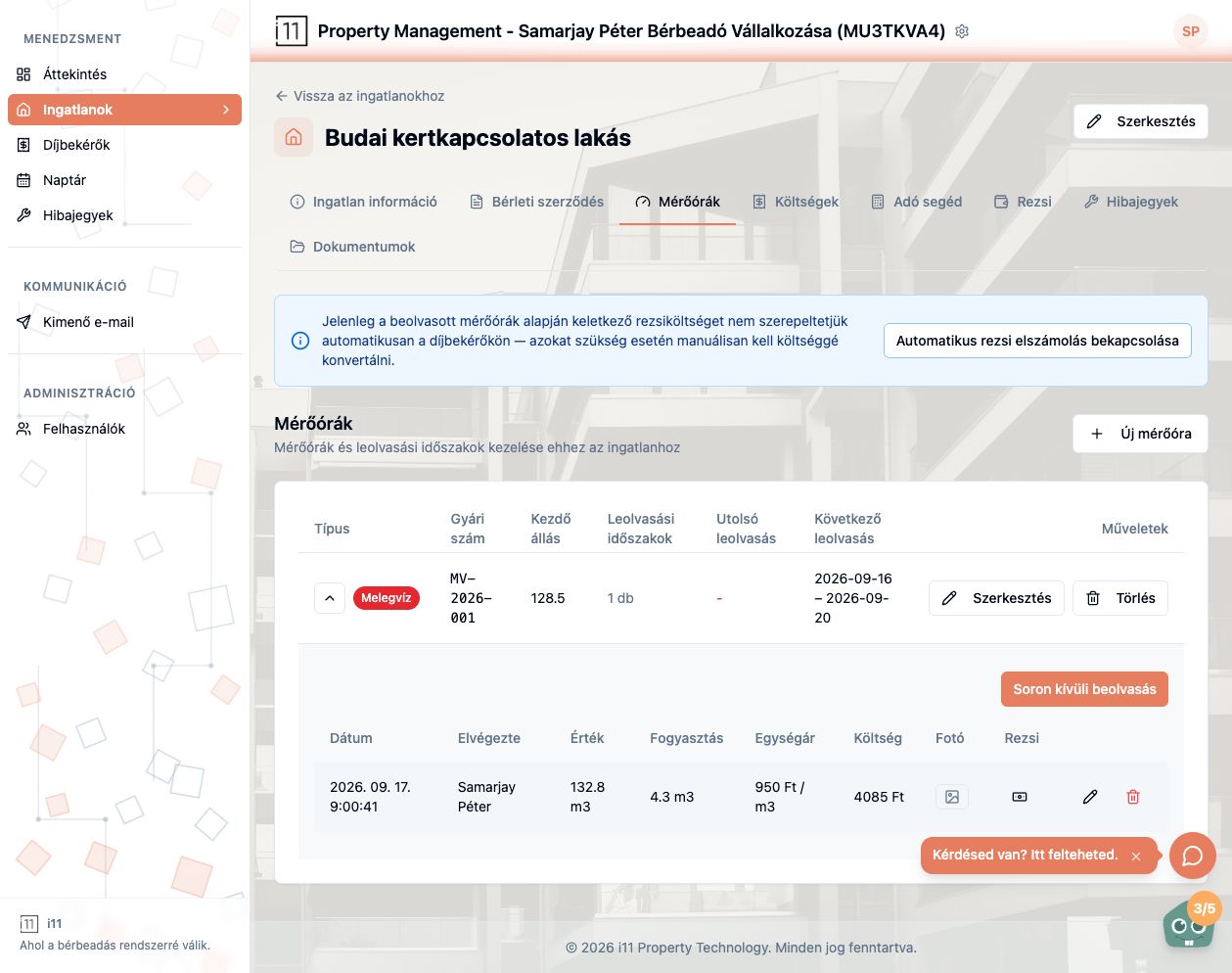Close the 'Kérdésed van?' chat prompt
Viewport: 1232px width, 973px height.
(1136, 857)
